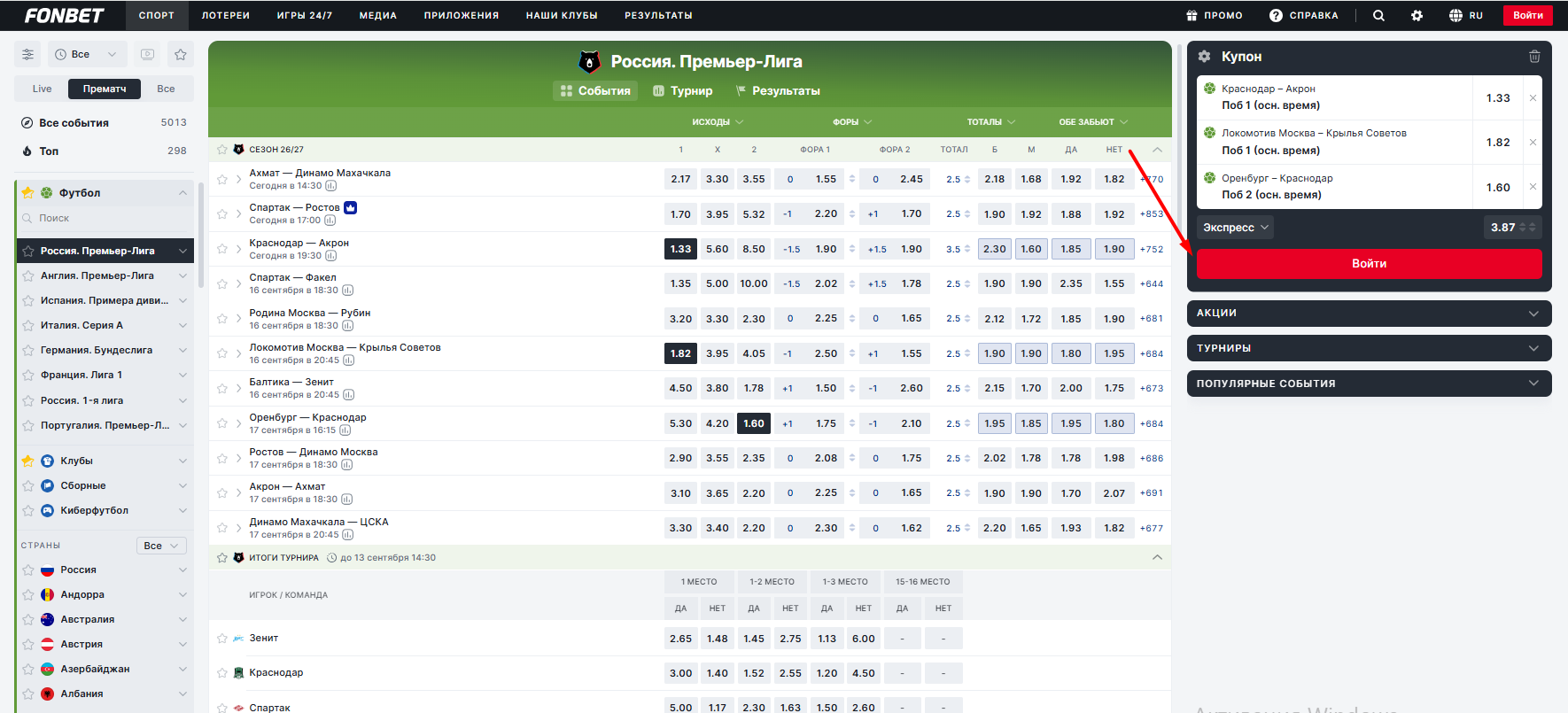Open the Медиа menu
This screenshot has width=1568, height=713.
(378, 15)
